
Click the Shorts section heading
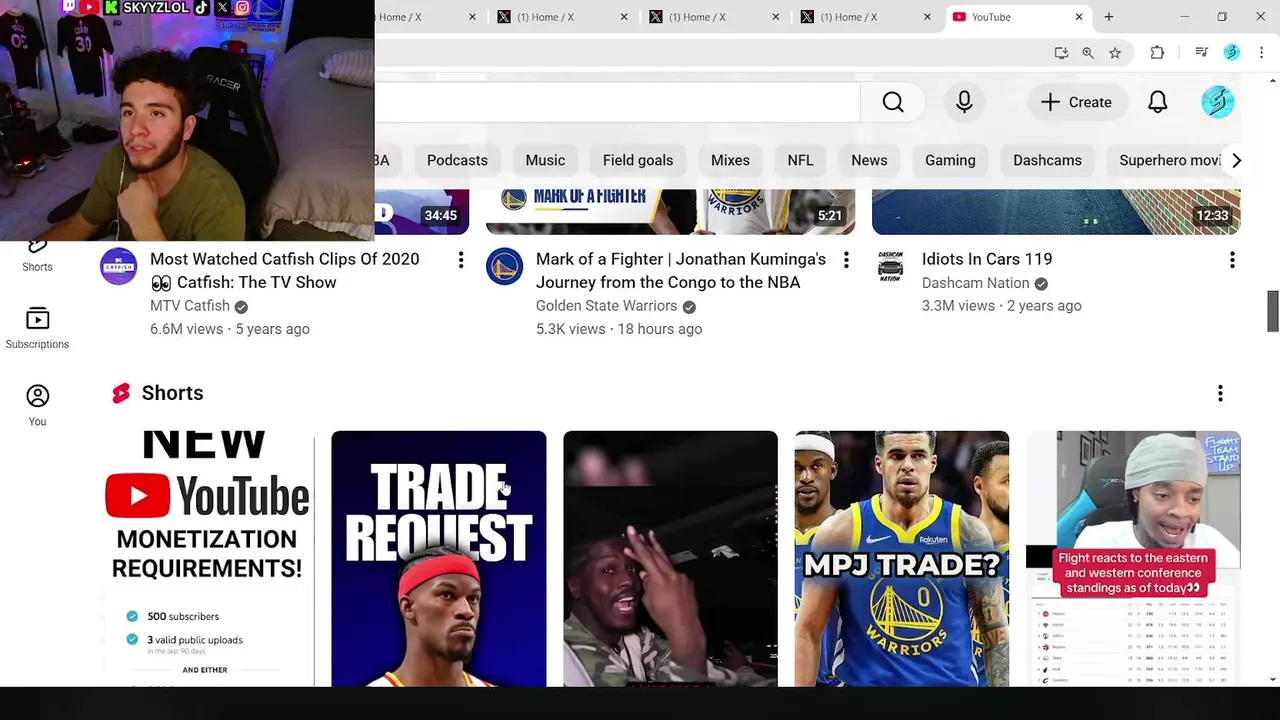click(172, 393)
